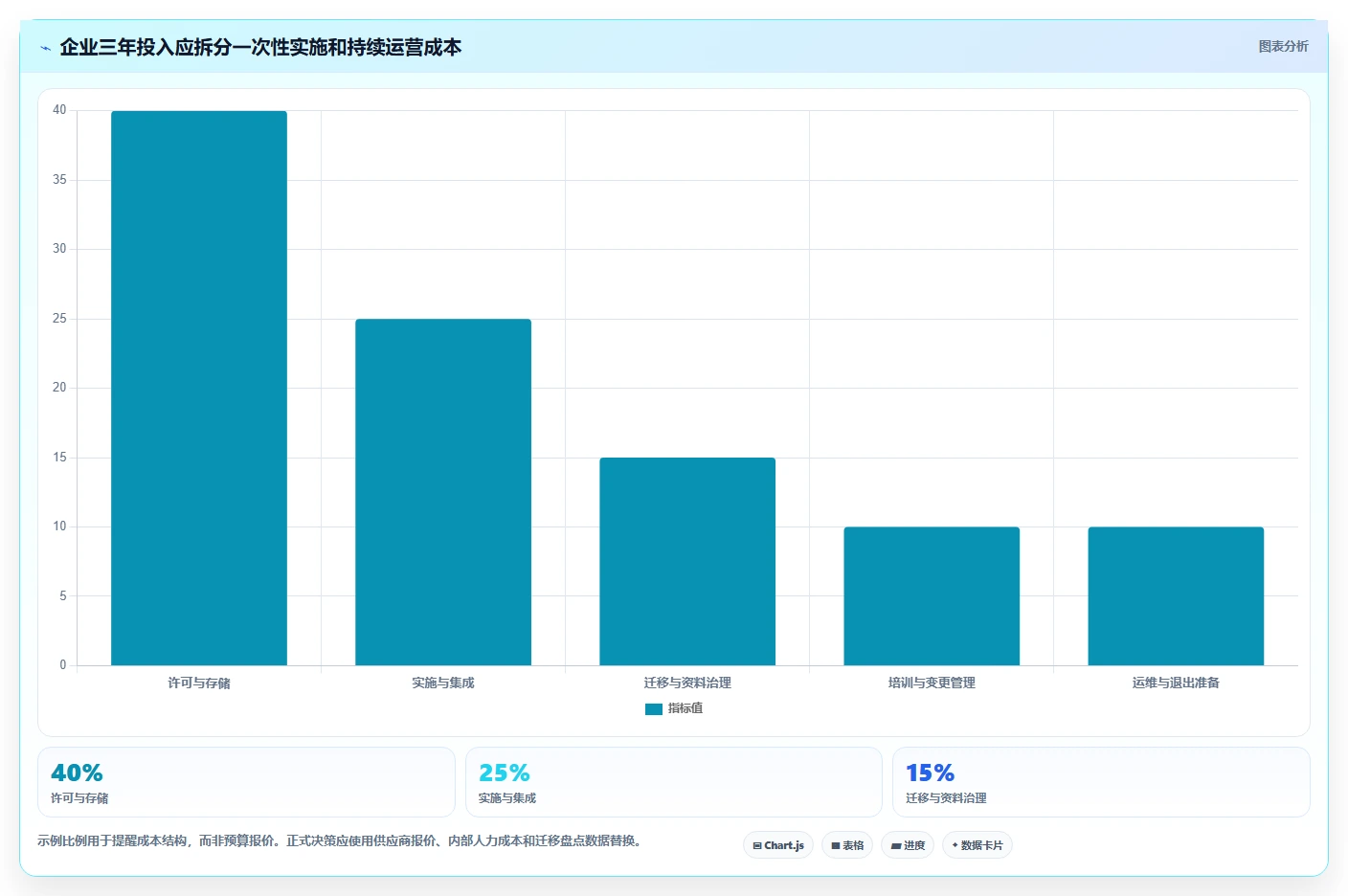The image size is (1348, 896).
Task: Click the lightning icon beside the title
Action: [x=45, y=48]
